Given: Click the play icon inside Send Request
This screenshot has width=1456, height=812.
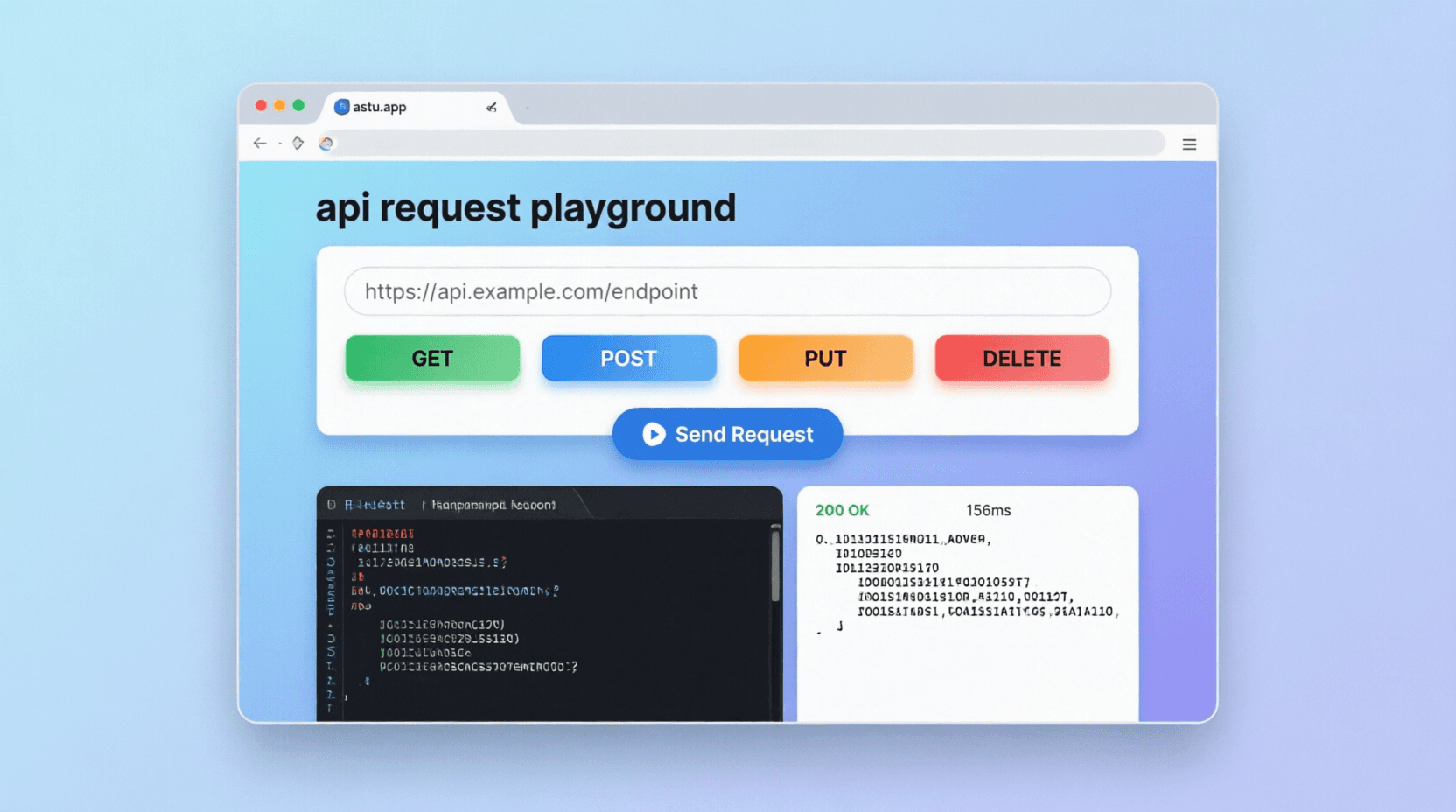Looking at the screenshot, I should pyautogui.click(x=653, y=434).
